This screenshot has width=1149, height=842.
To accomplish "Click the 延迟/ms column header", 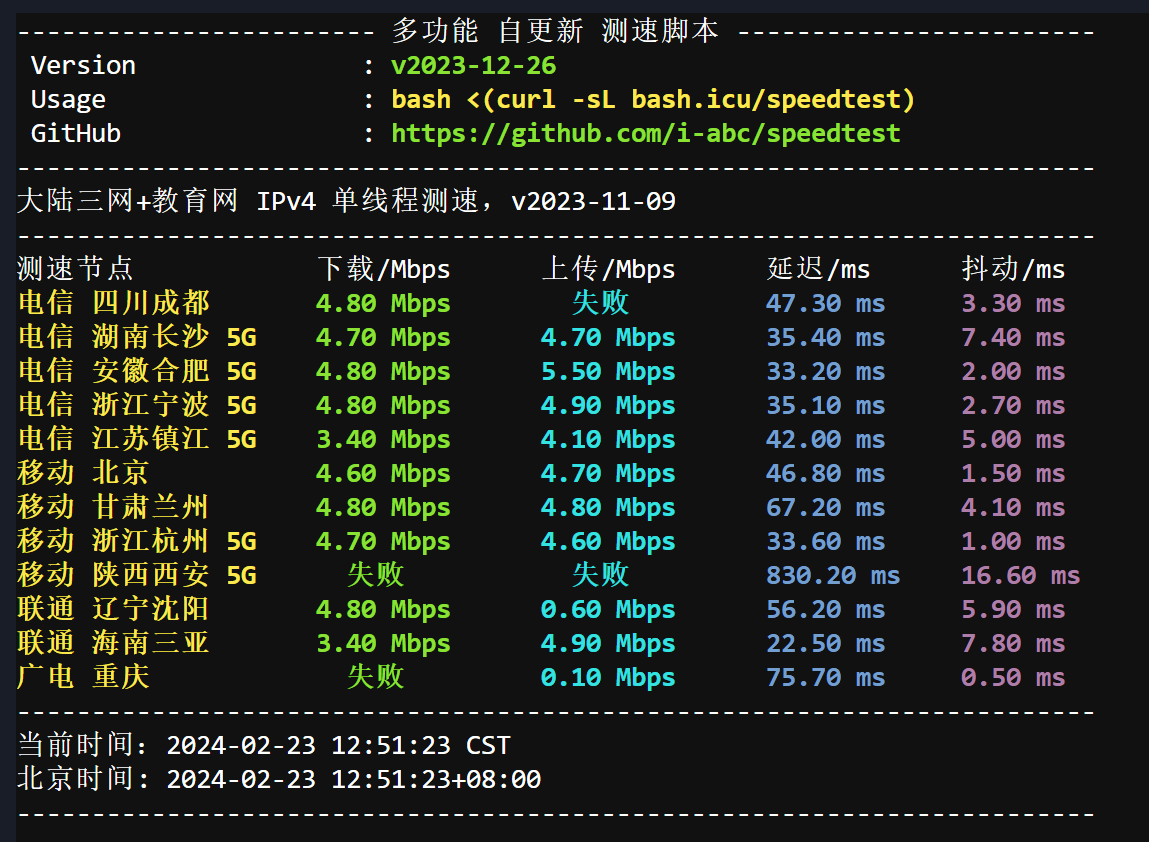I will (819, 269).
